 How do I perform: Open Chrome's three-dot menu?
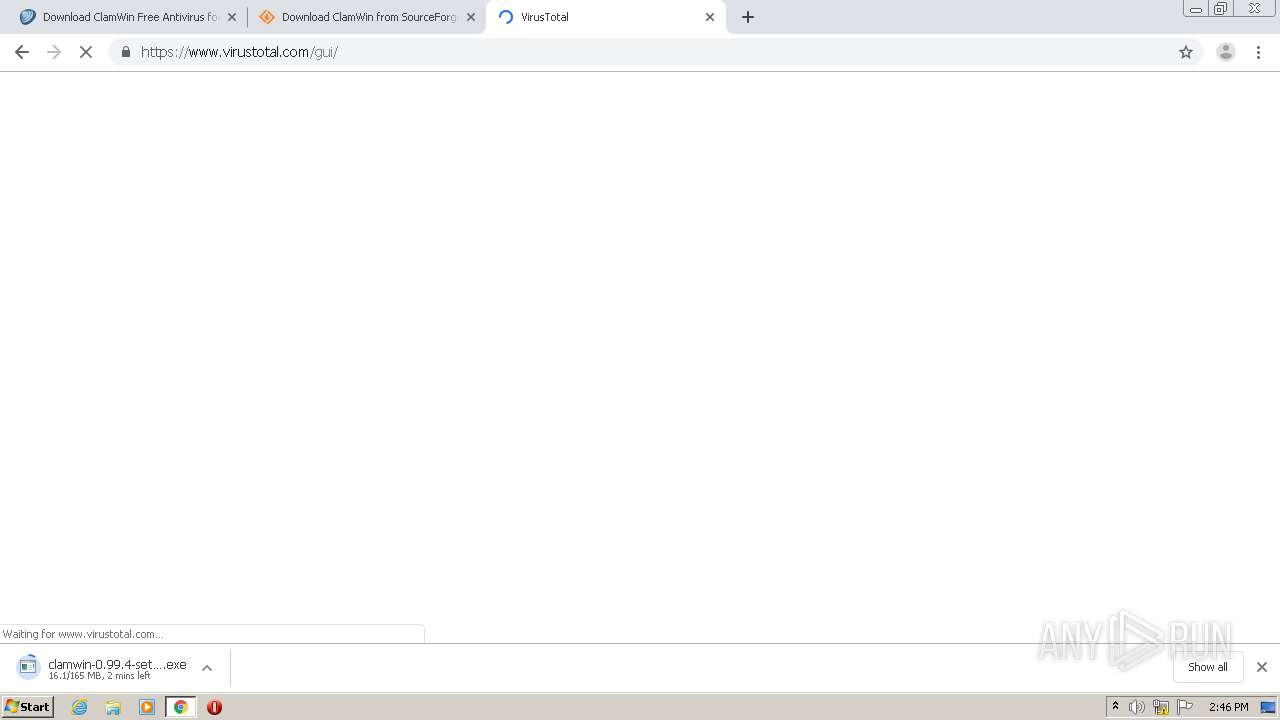tap(1259, 52)
